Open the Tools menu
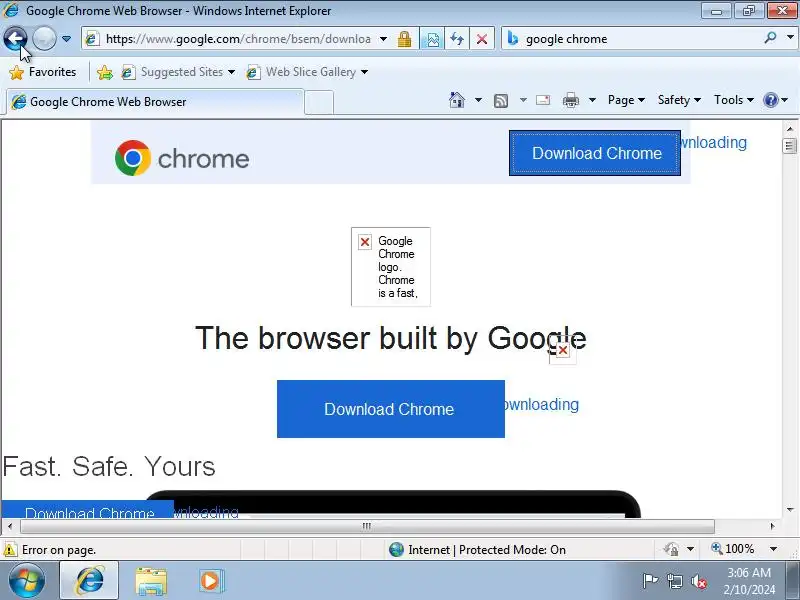 [x=734, y=100]
